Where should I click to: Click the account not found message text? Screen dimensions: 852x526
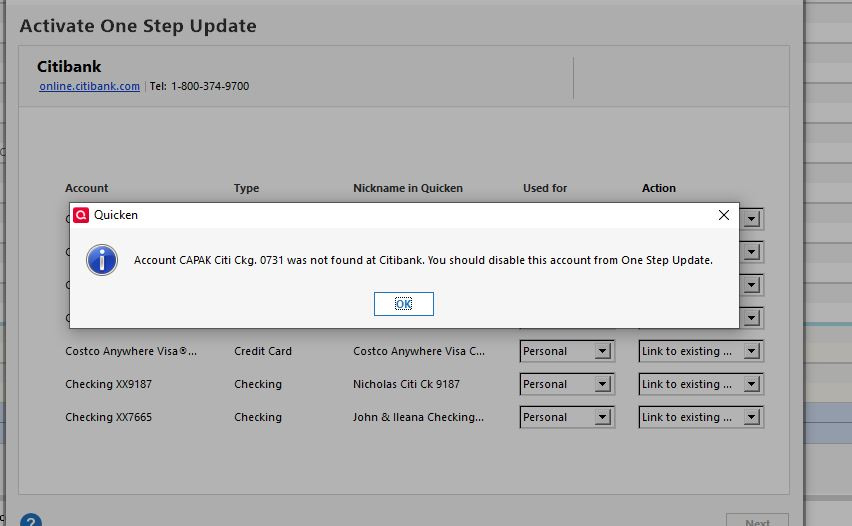pyautogui.click(x=423, y=260)
